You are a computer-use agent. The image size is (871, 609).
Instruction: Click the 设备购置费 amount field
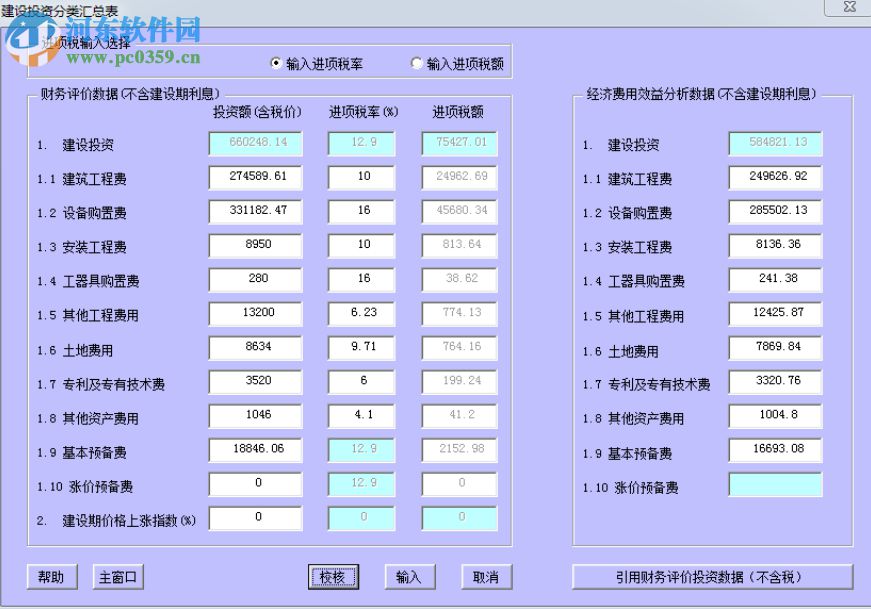[x=254, y=212]
